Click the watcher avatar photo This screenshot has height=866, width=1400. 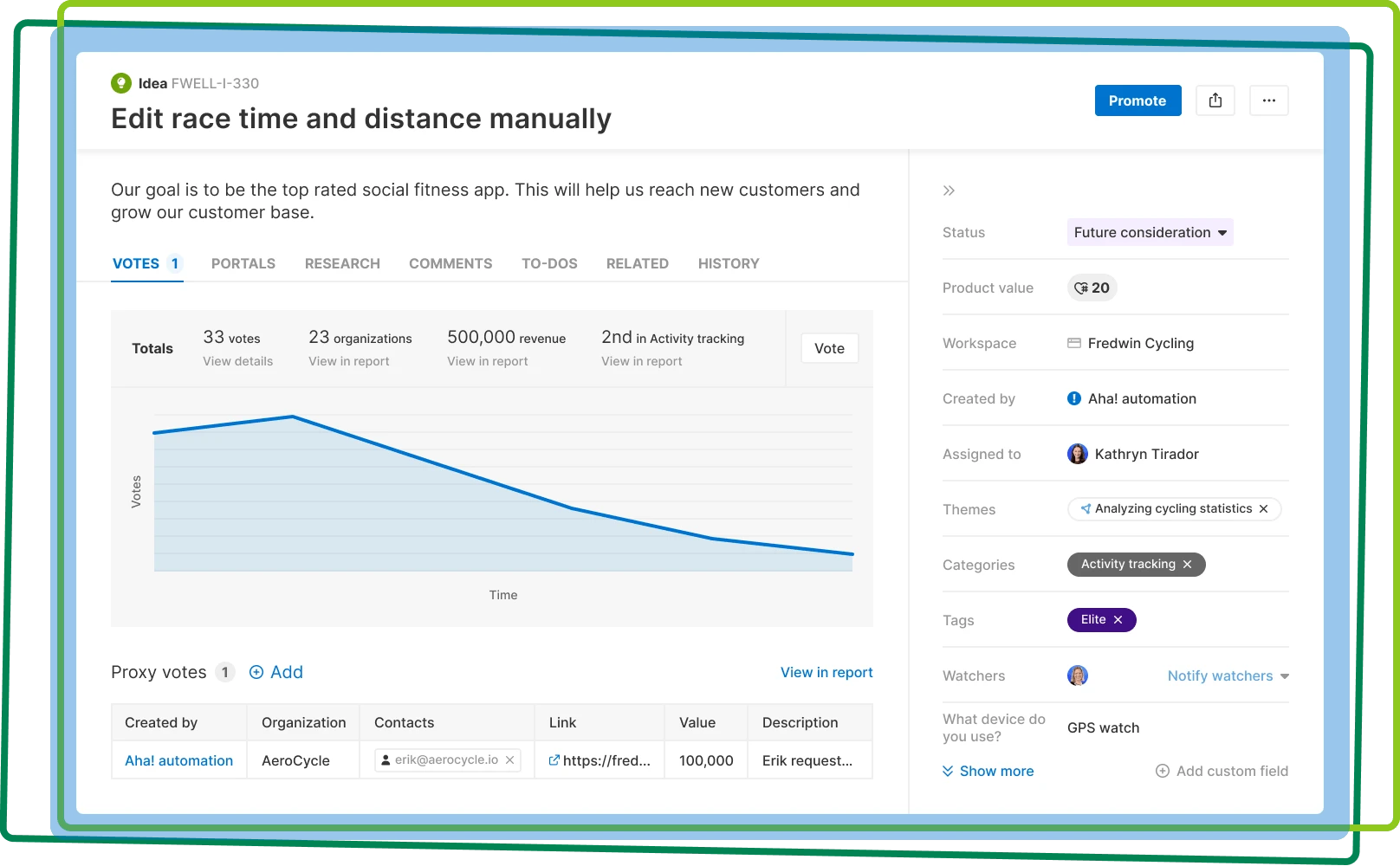click(1078, 675)
